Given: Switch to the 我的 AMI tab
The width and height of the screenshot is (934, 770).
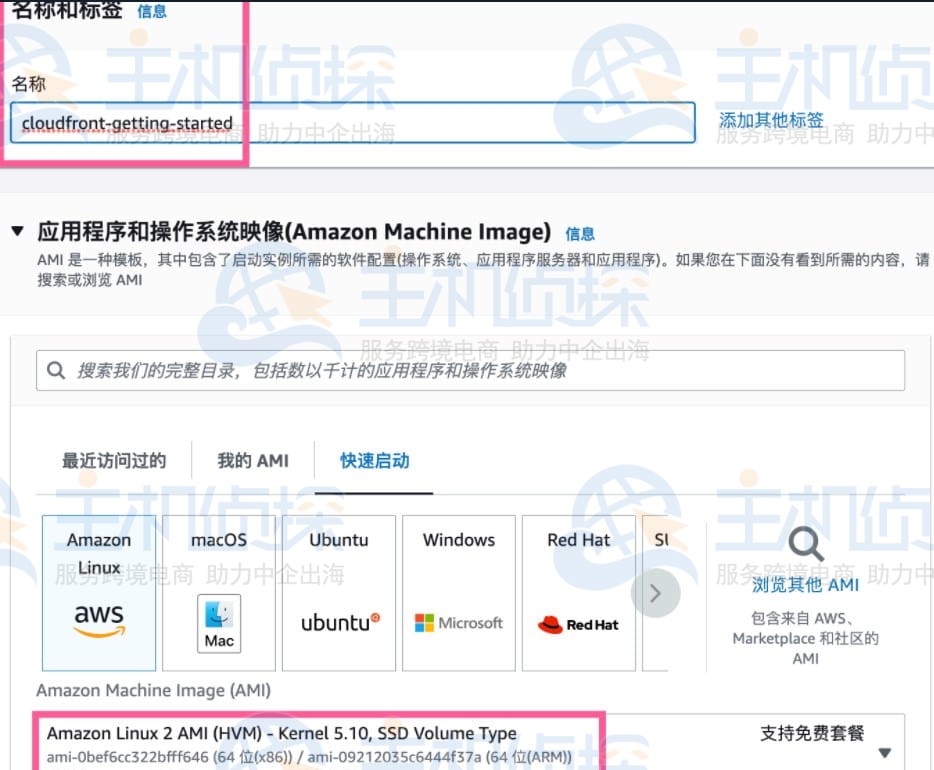Looking at the screenshot, I should click(x=254, y=460).
